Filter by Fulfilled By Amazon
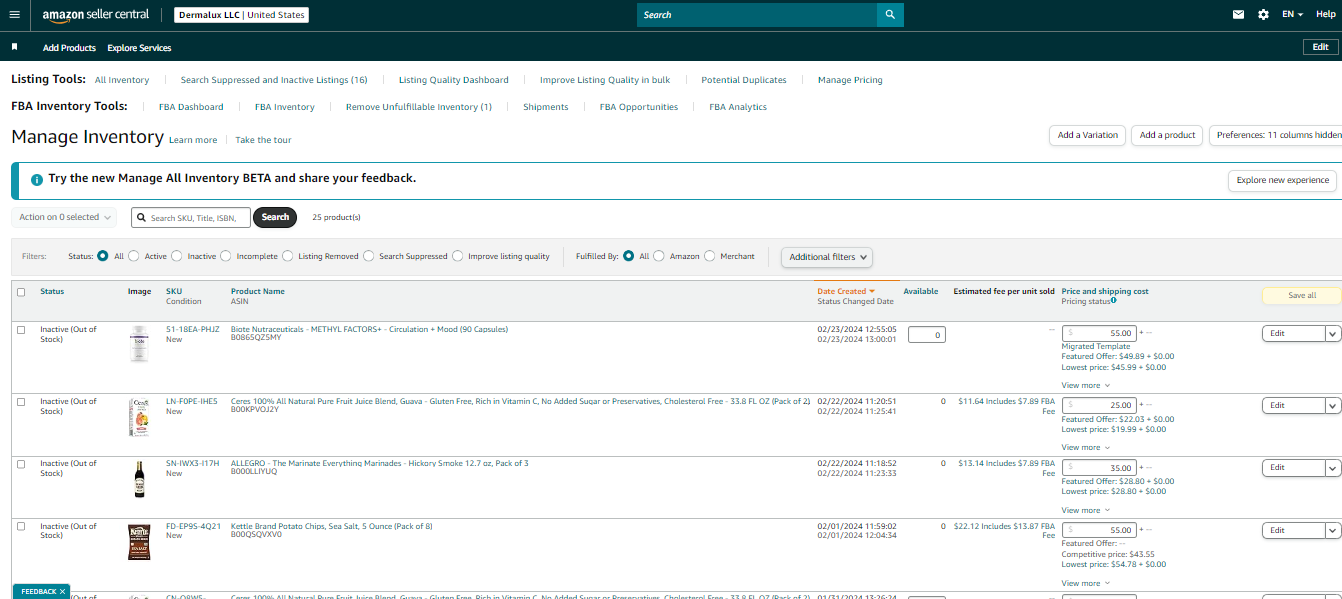Image resolution: width=1342 pixels, height=599 pixels. [x=659, y=256]
